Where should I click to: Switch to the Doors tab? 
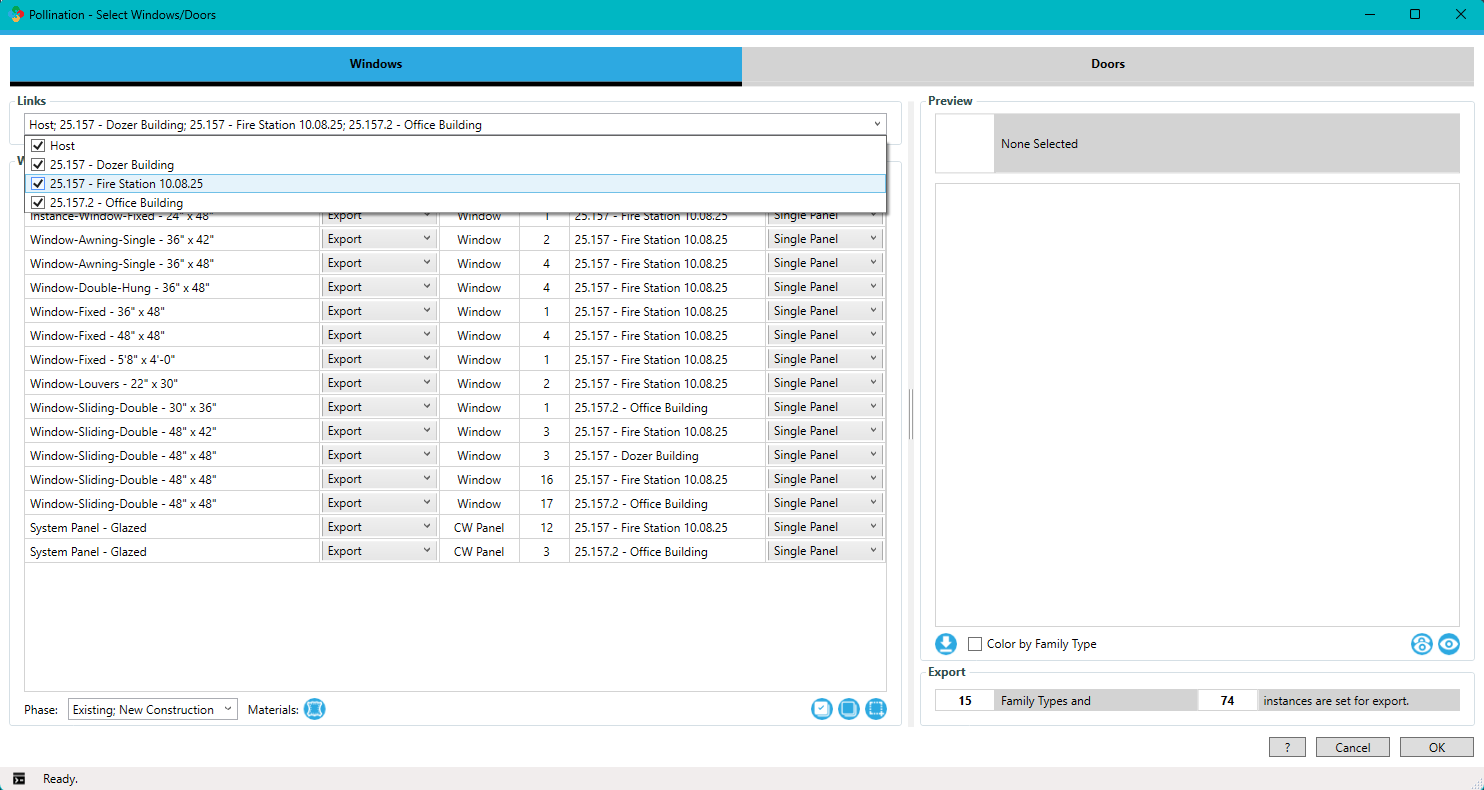point(1107,64)
